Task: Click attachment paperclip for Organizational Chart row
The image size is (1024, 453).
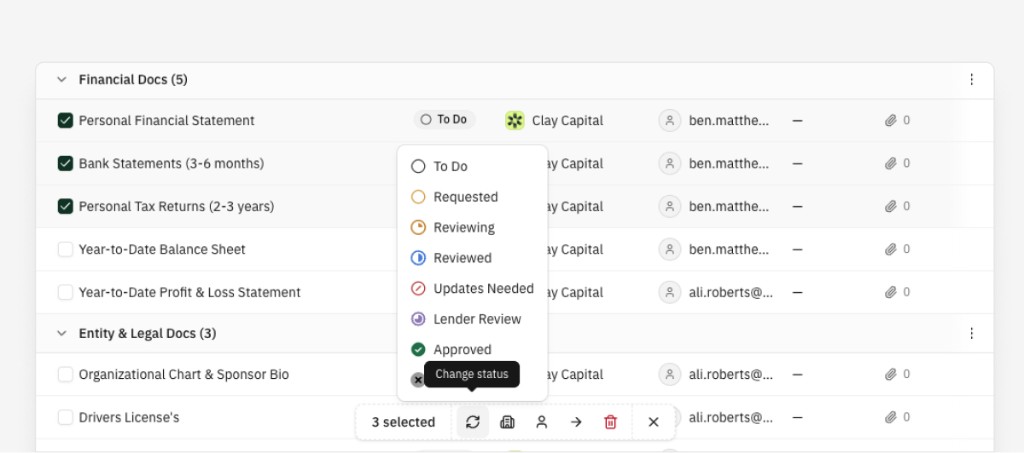Action: (891, 375)
